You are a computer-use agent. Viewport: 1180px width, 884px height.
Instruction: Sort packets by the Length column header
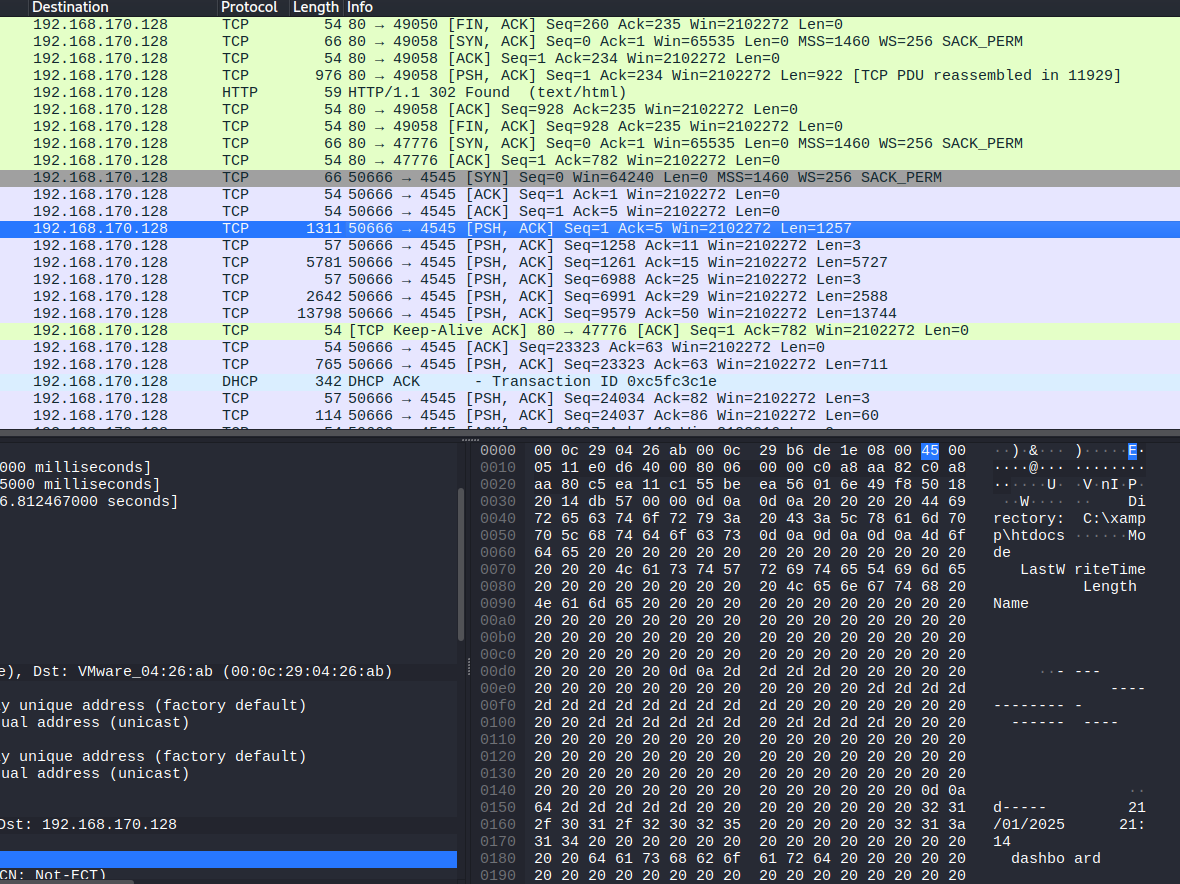pyautogui.click(x=315, y=8)
